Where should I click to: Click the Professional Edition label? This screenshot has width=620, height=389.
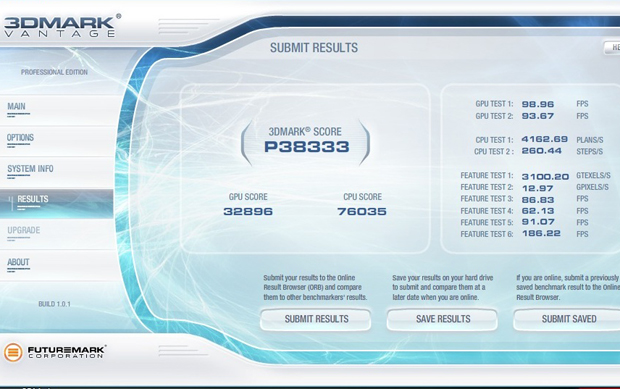click(54, 72)
